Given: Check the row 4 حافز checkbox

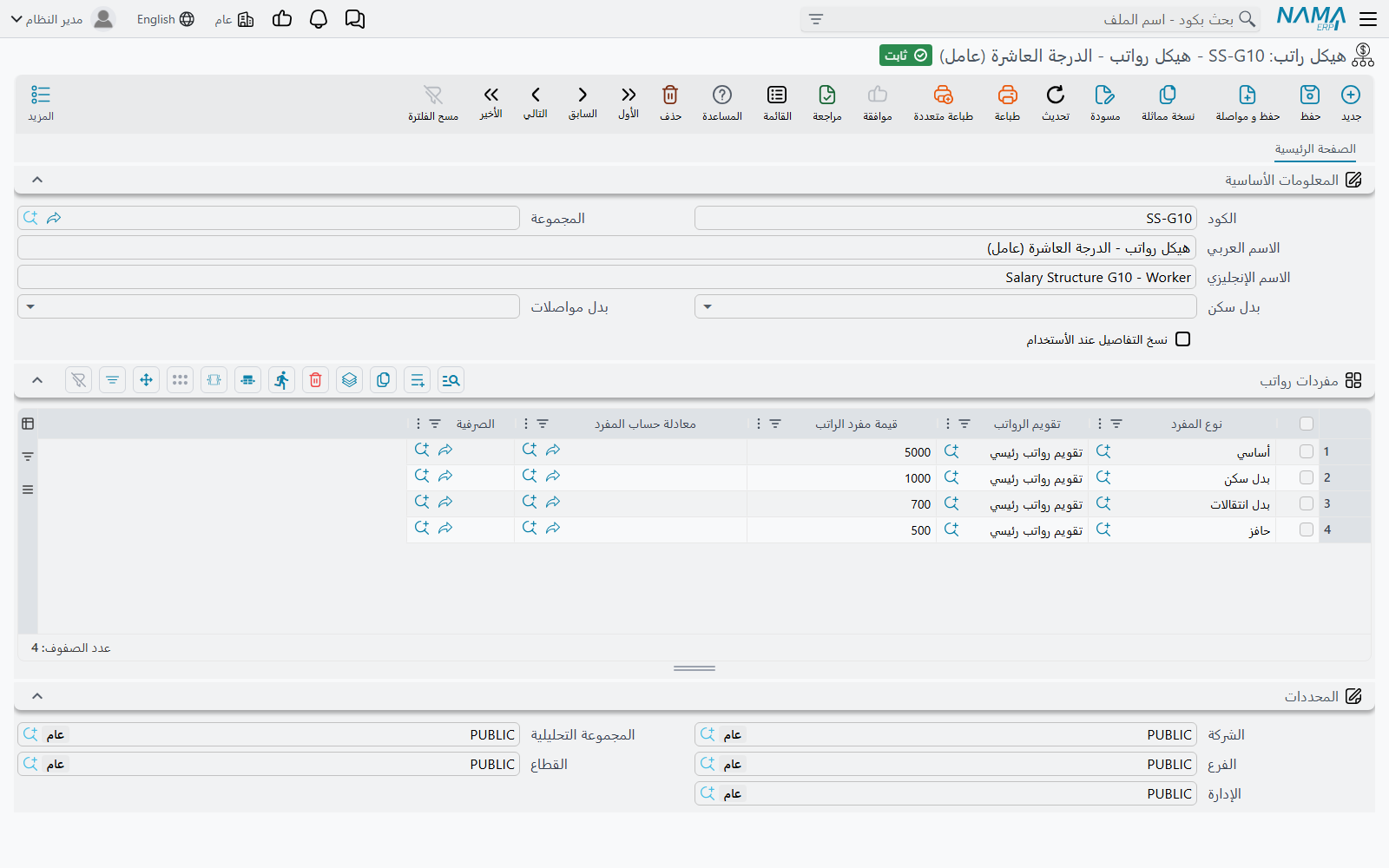Looking at the screenshot, I should (1307, 529).
